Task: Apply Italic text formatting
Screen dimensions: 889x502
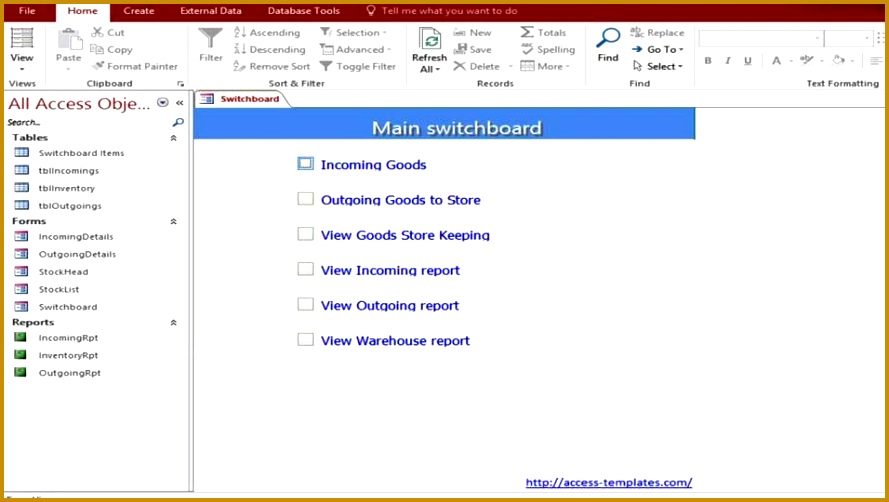Action: click(x=728, y=61)
